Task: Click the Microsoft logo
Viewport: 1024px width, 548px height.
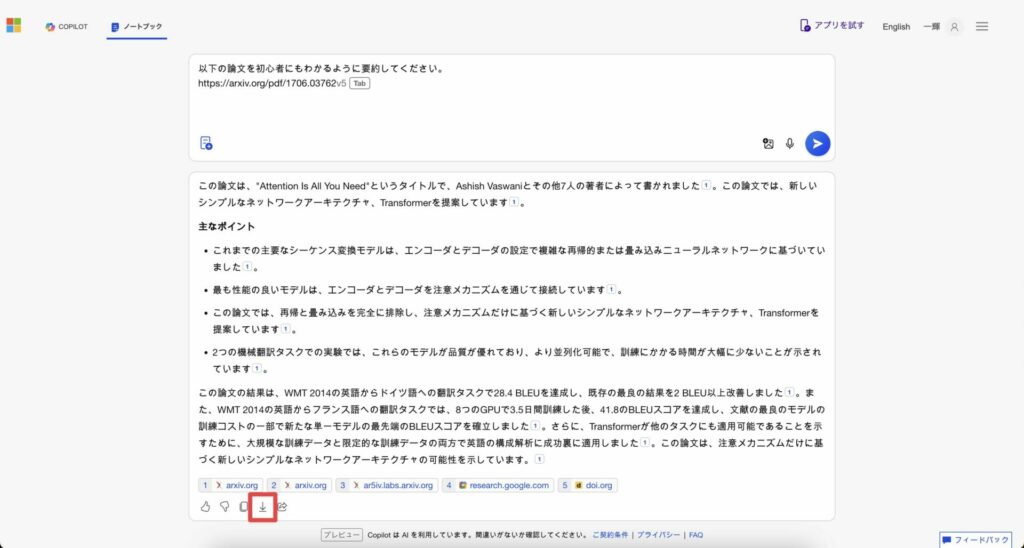Action: (x=14, y=25)
